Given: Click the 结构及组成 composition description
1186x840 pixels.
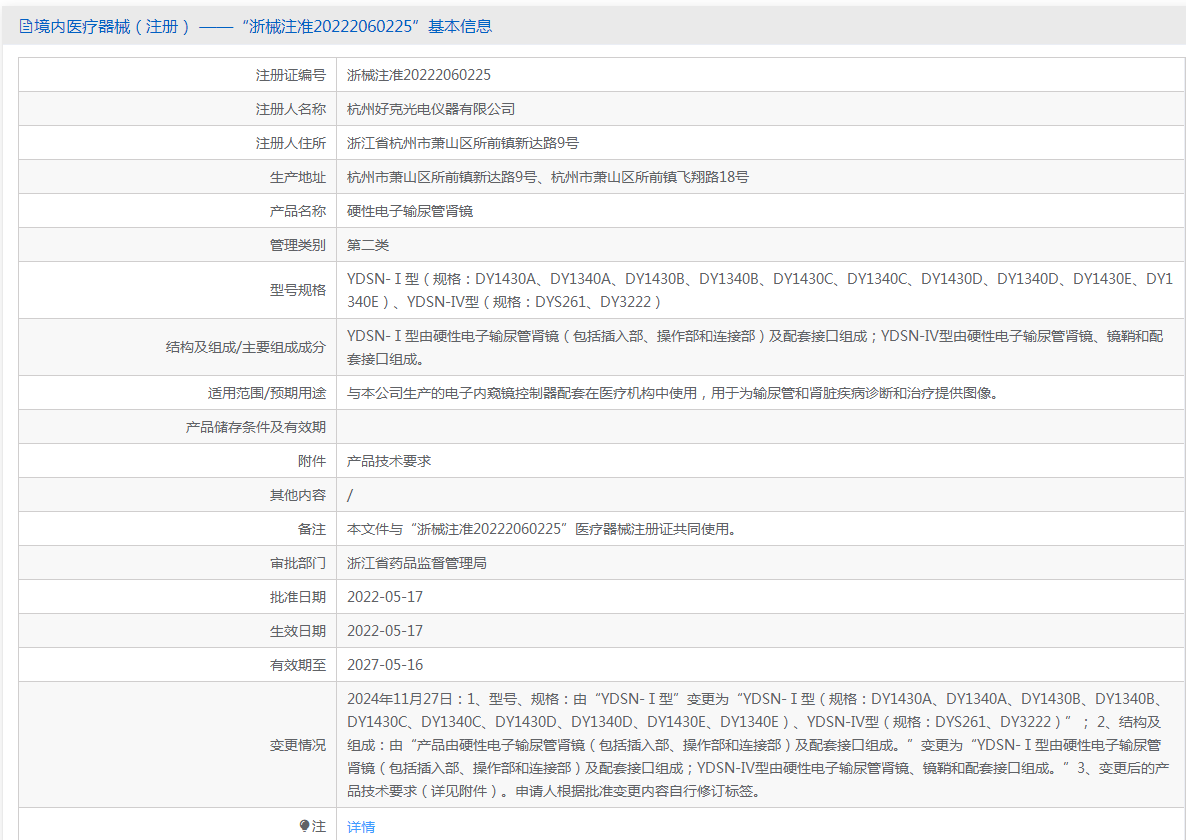Looking at the screenshot, I should (x=755, y=347).
